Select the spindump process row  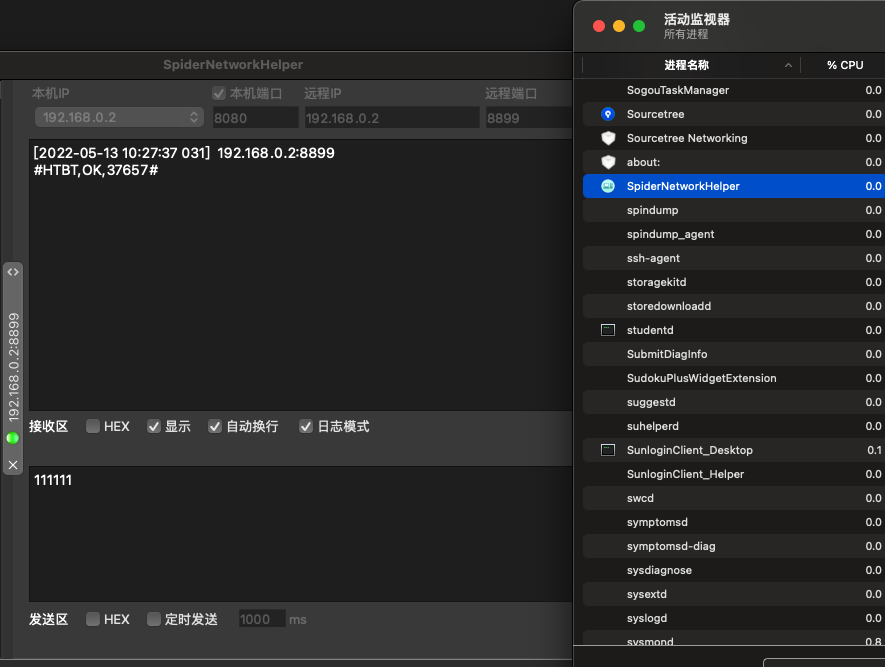[x=734, y=210]
